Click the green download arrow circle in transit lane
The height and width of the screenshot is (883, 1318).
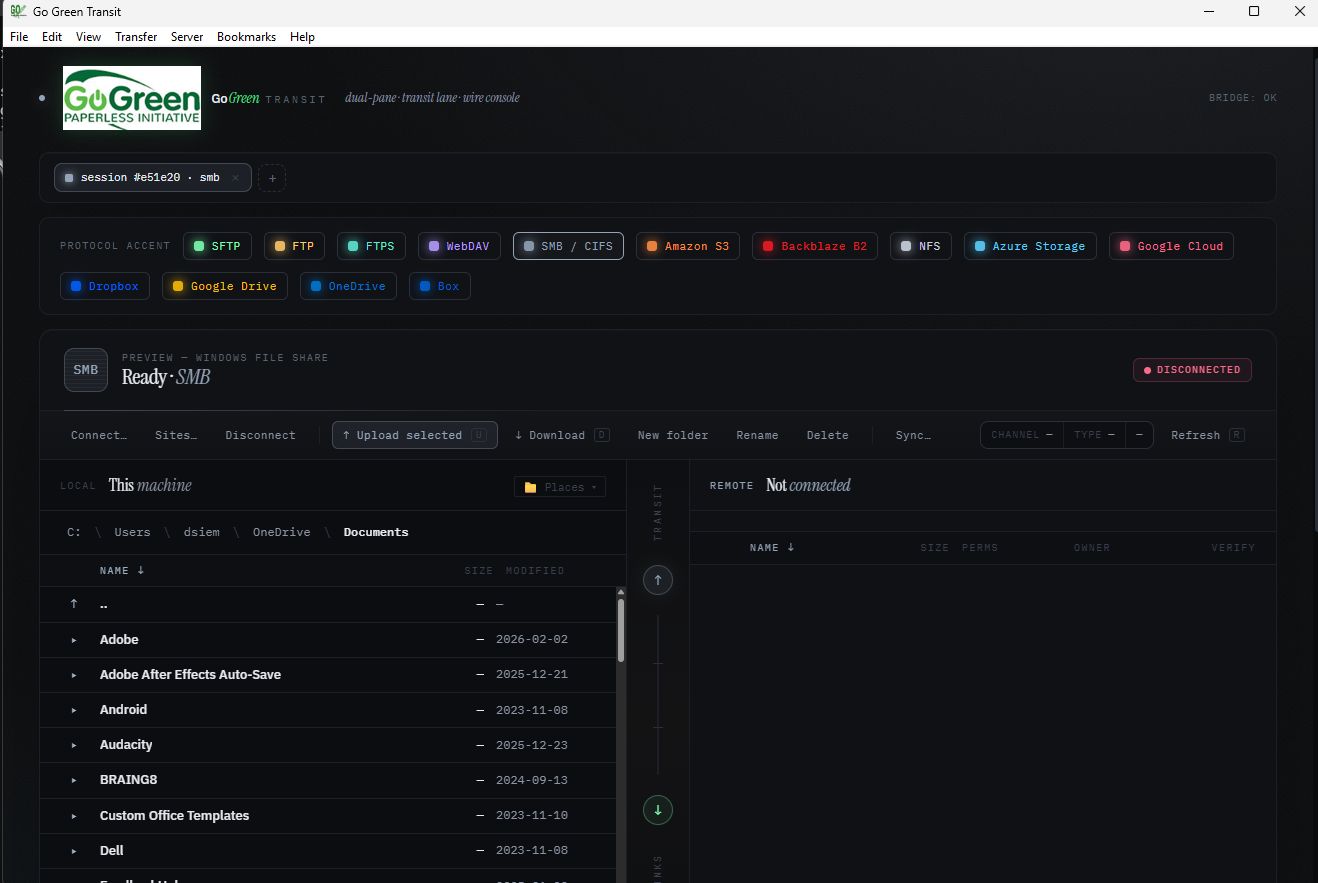658,810
